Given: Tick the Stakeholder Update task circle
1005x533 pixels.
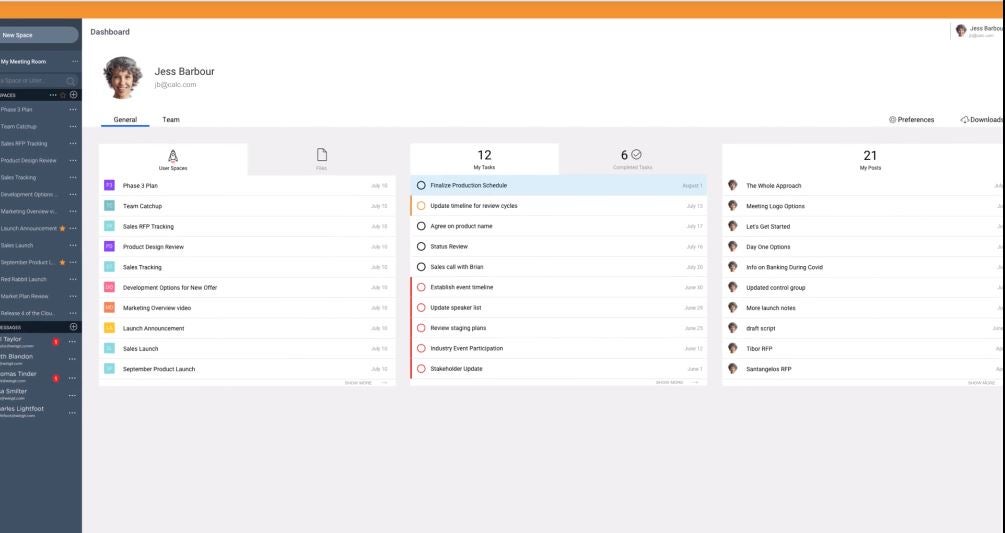Looking at the screenshot, I should 421,369.
